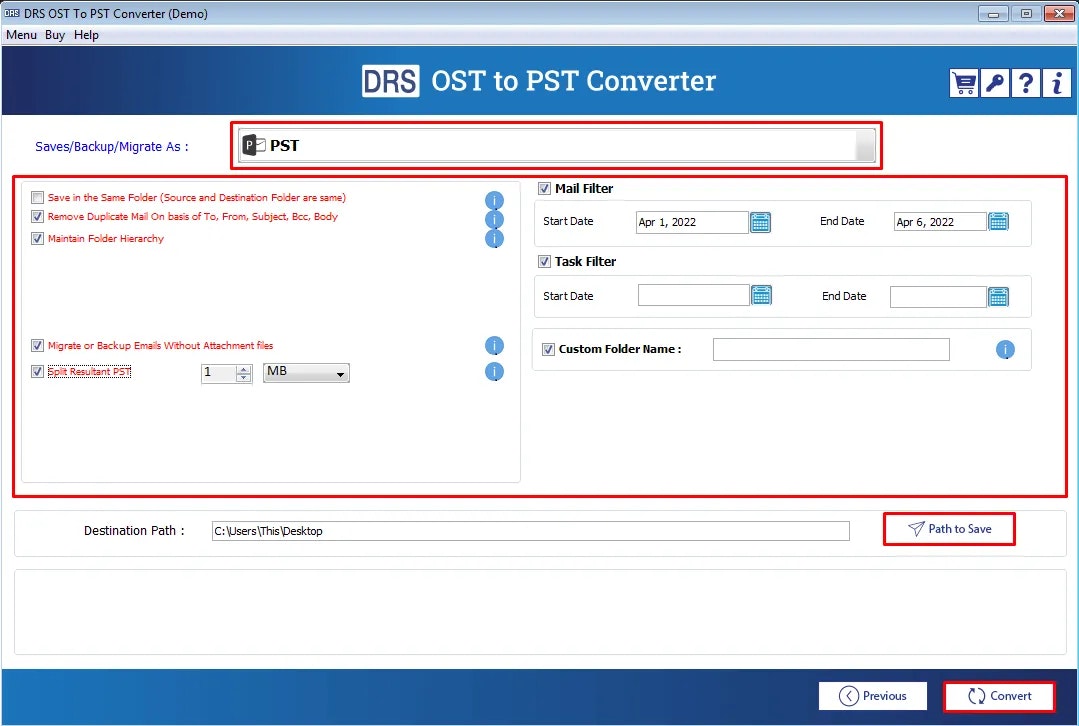This screenshot has width=1079, height=726.
Task: Open the split size unit dropdown showing MB
Action: (340, 372)
